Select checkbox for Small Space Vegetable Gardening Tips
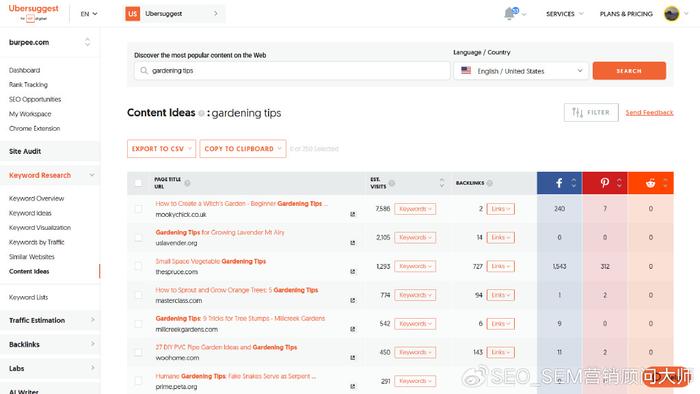The image size is (700, 394). pyautogui.click(x=138, y=266)
